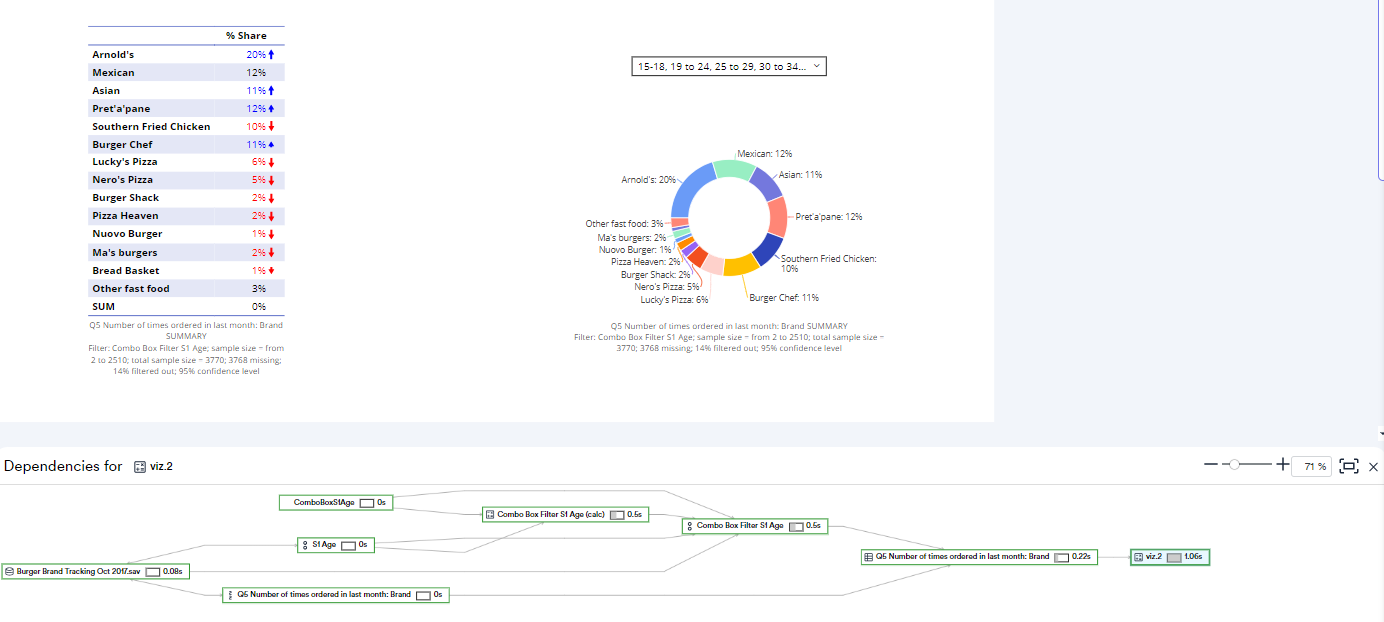This screenshot has width=1384, height=622.
Task: Select the Lucky's Pizza row label in table
Action: click(125, 161)
